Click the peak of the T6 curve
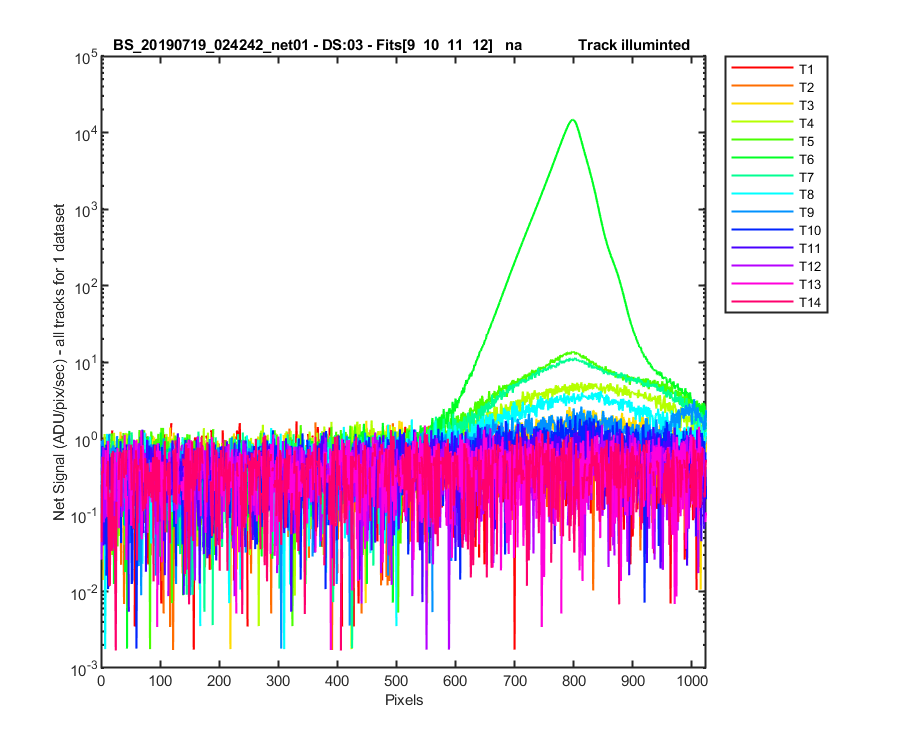Viewport: 900px width, 750px height. 572,120
